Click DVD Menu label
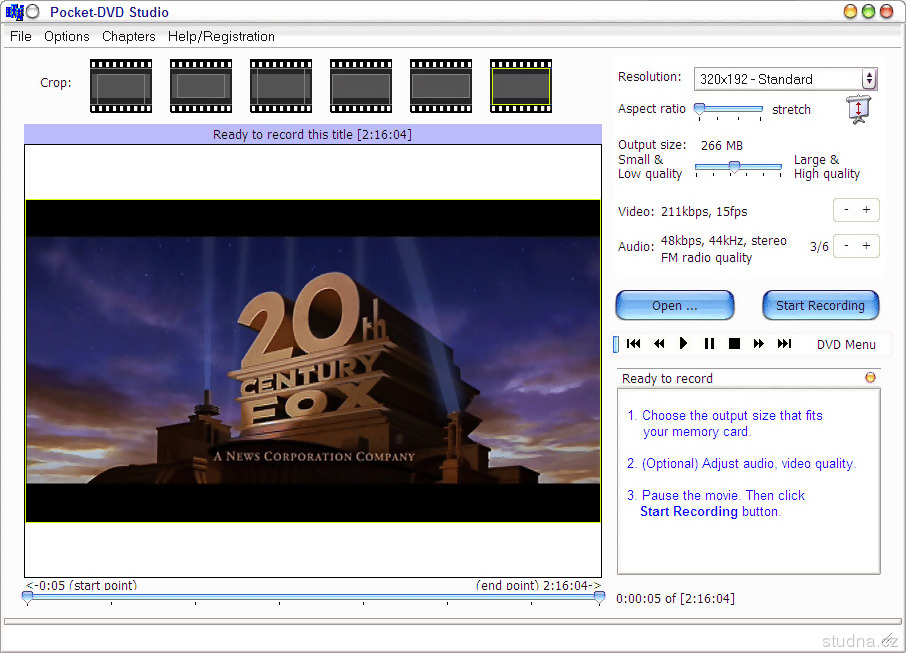This screenshot has width=906, height=653. 846,344
